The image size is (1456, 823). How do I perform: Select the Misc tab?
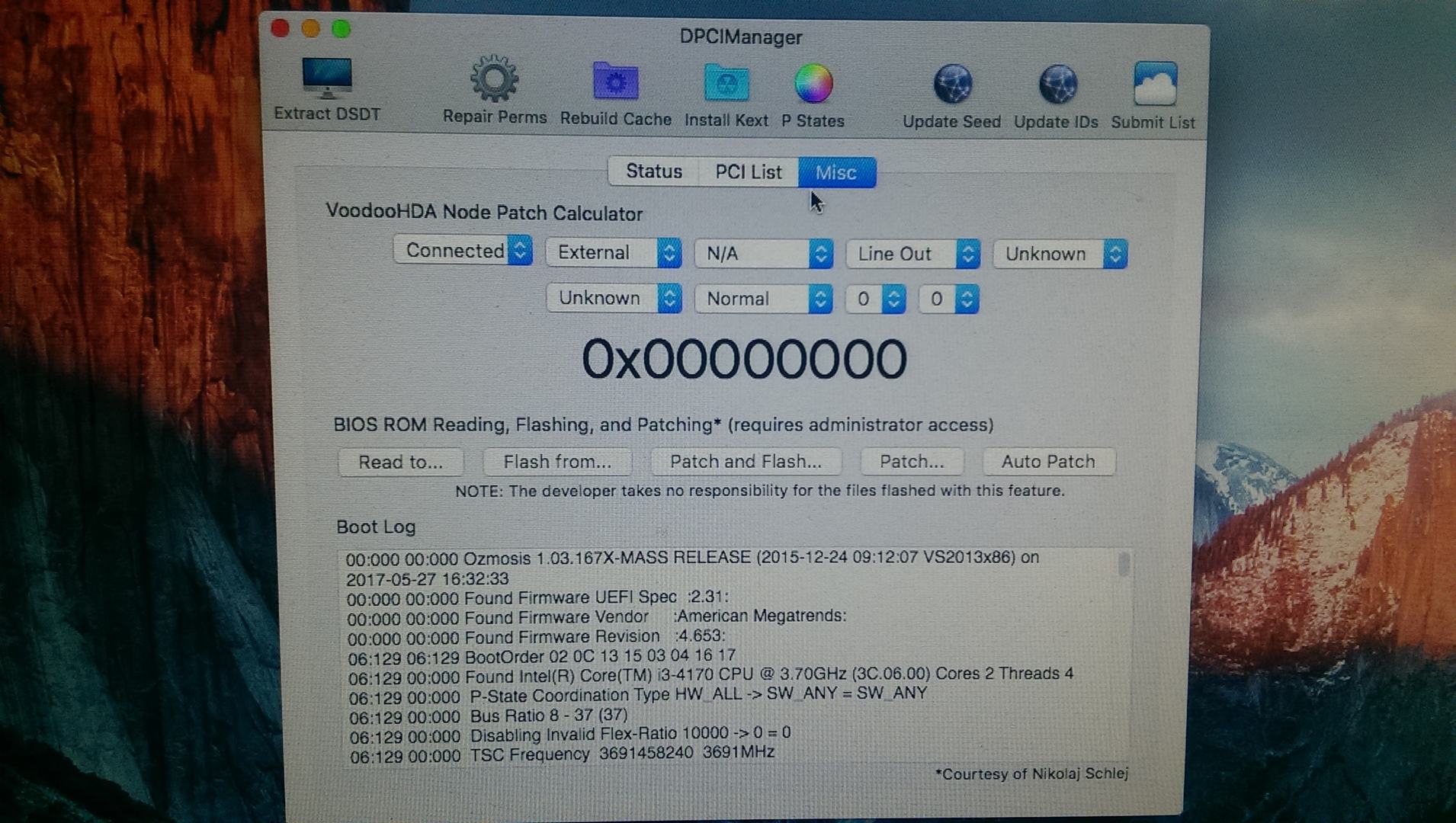[836, 173]
